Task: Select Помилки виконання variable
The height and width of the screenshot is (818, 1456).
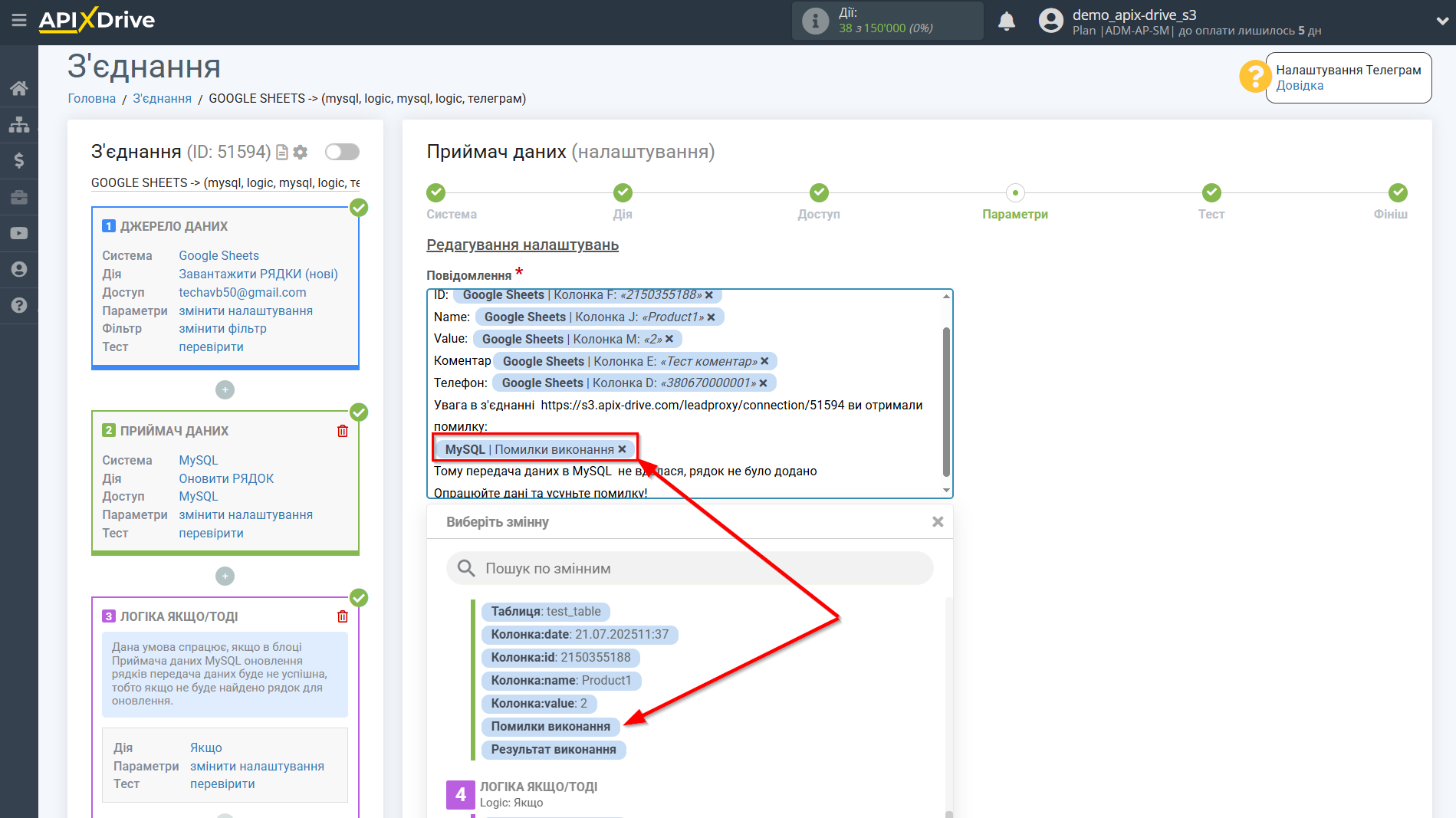Action: tap(551, 727)
